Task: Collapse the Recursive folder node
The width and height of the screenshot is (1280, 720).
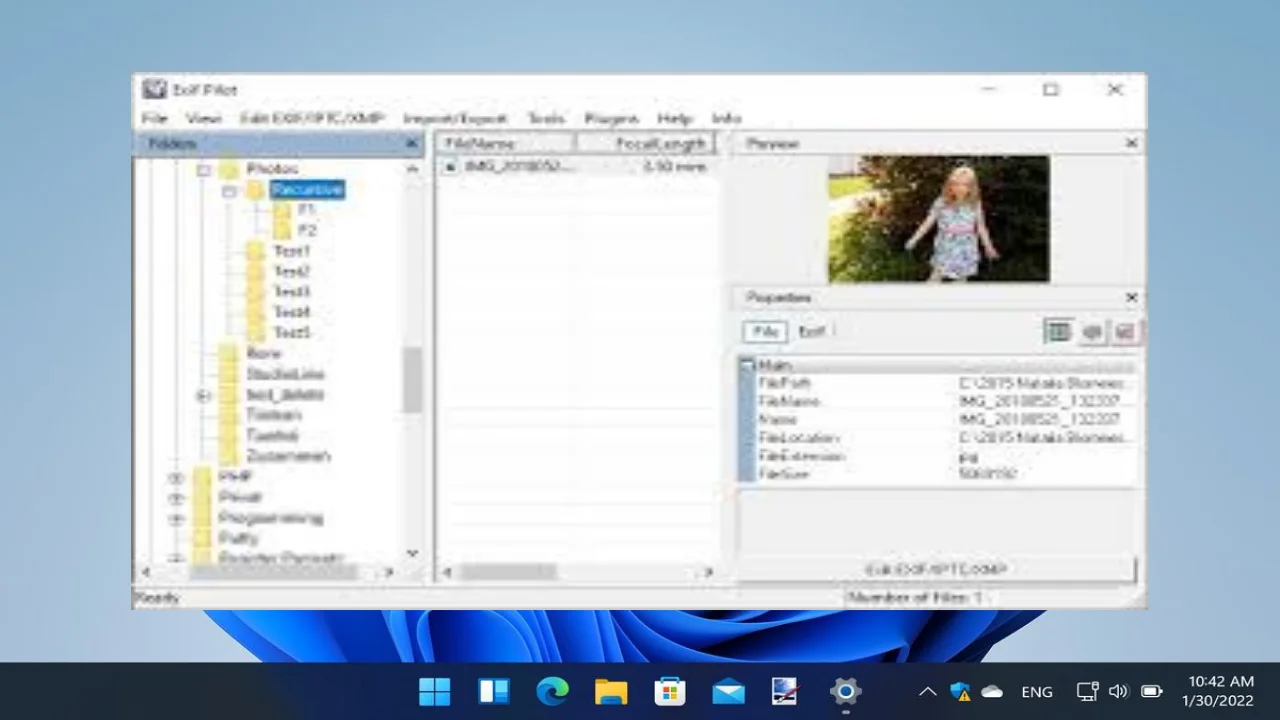Action: [230, 190]
